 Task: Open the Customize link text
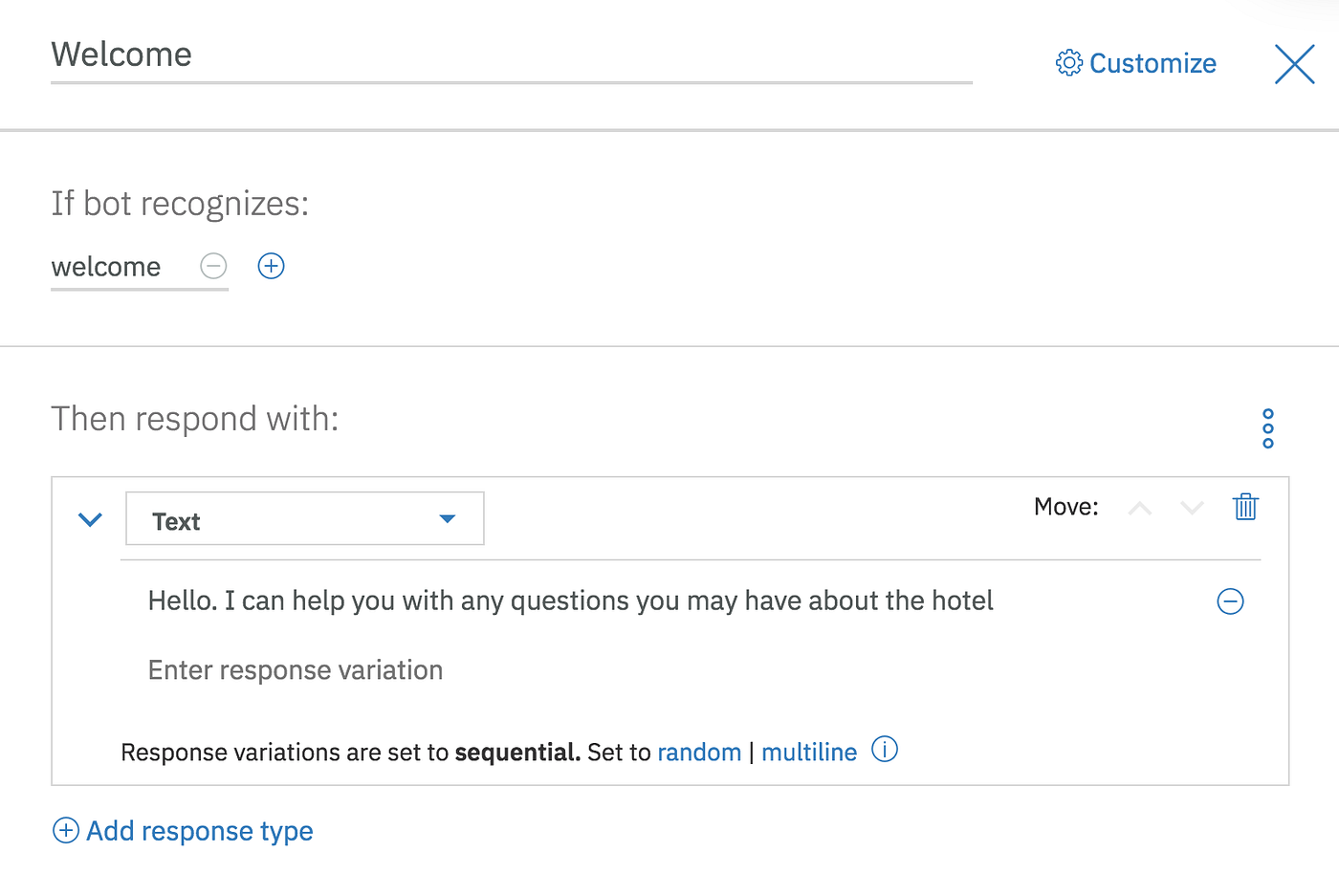(1152, 64)
